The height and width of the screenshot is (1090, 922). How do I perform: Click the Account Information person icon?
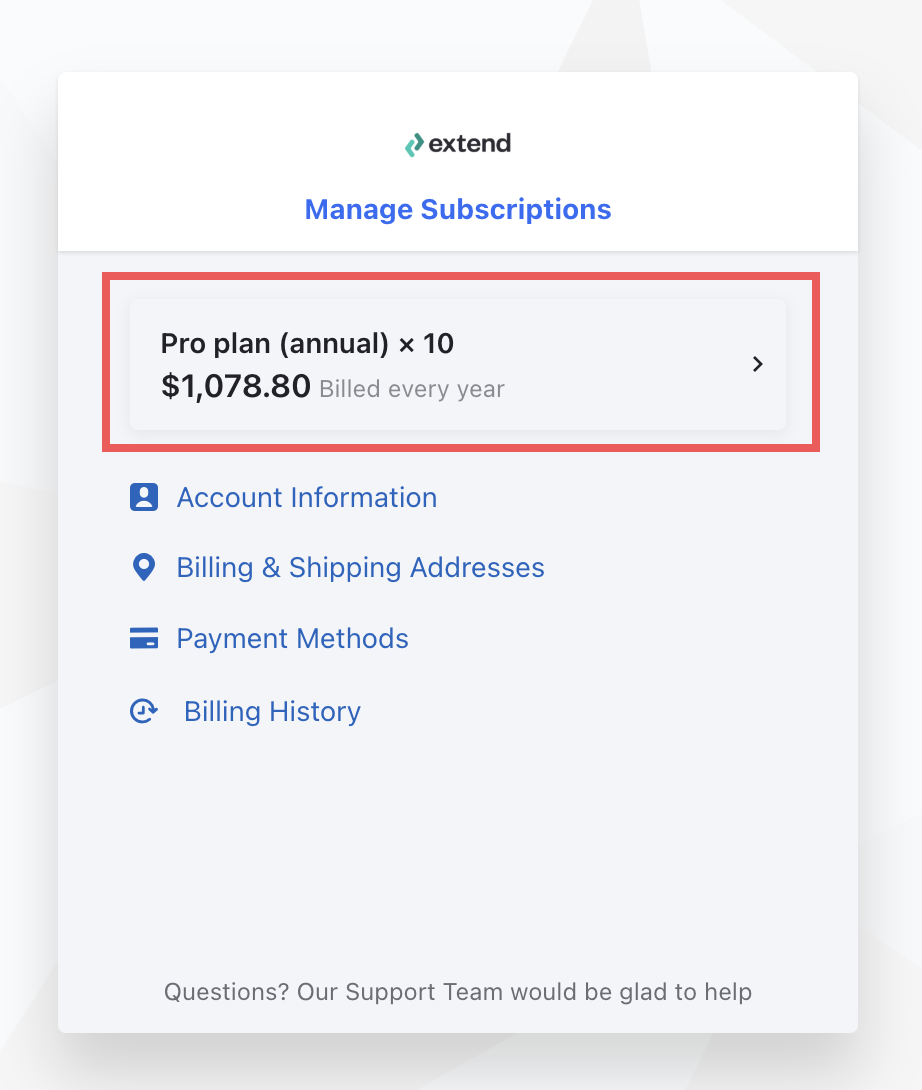tap(144, 497)
